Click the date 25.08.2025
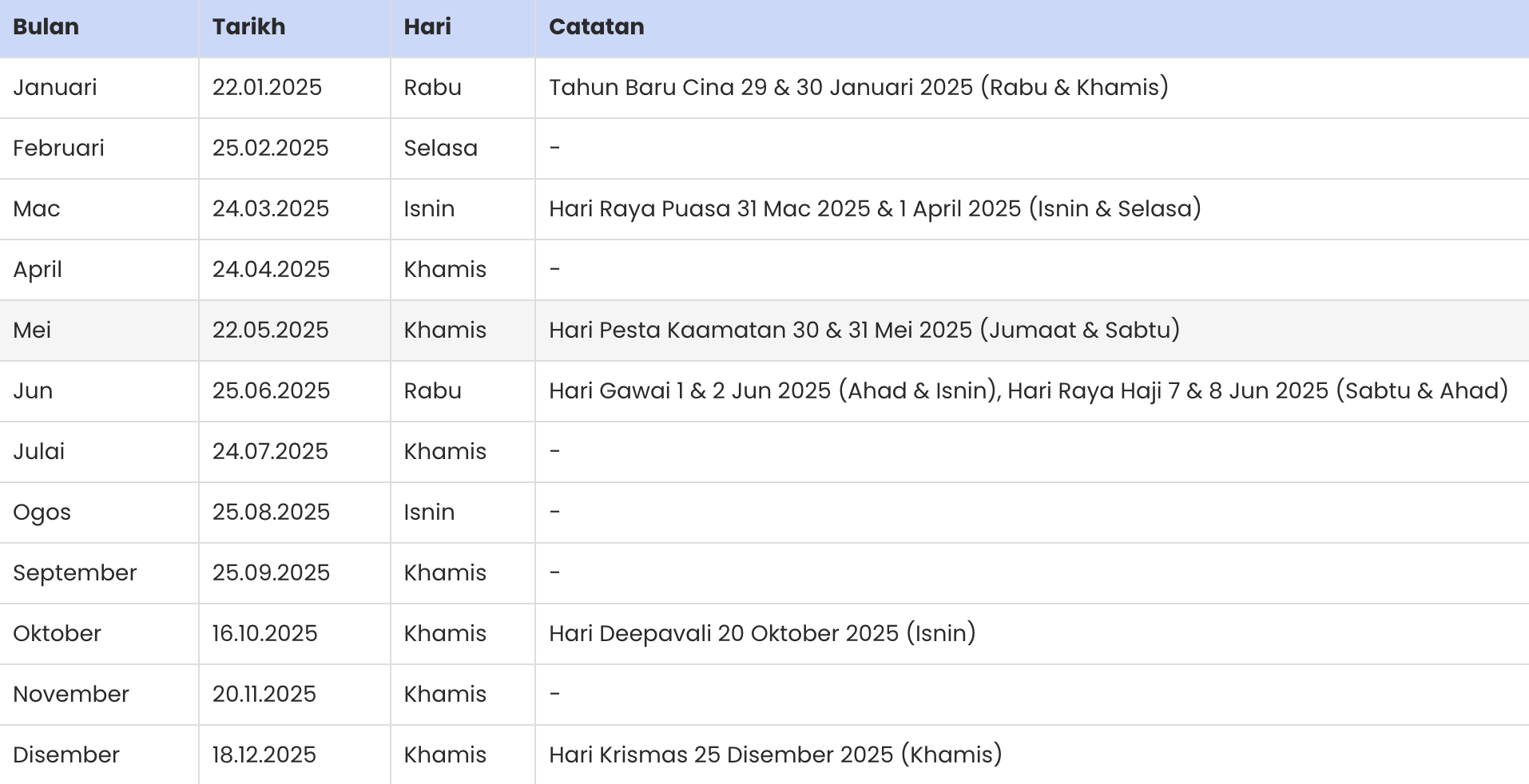This screenshot has width=1529, height=784. (x=271, y=512)
